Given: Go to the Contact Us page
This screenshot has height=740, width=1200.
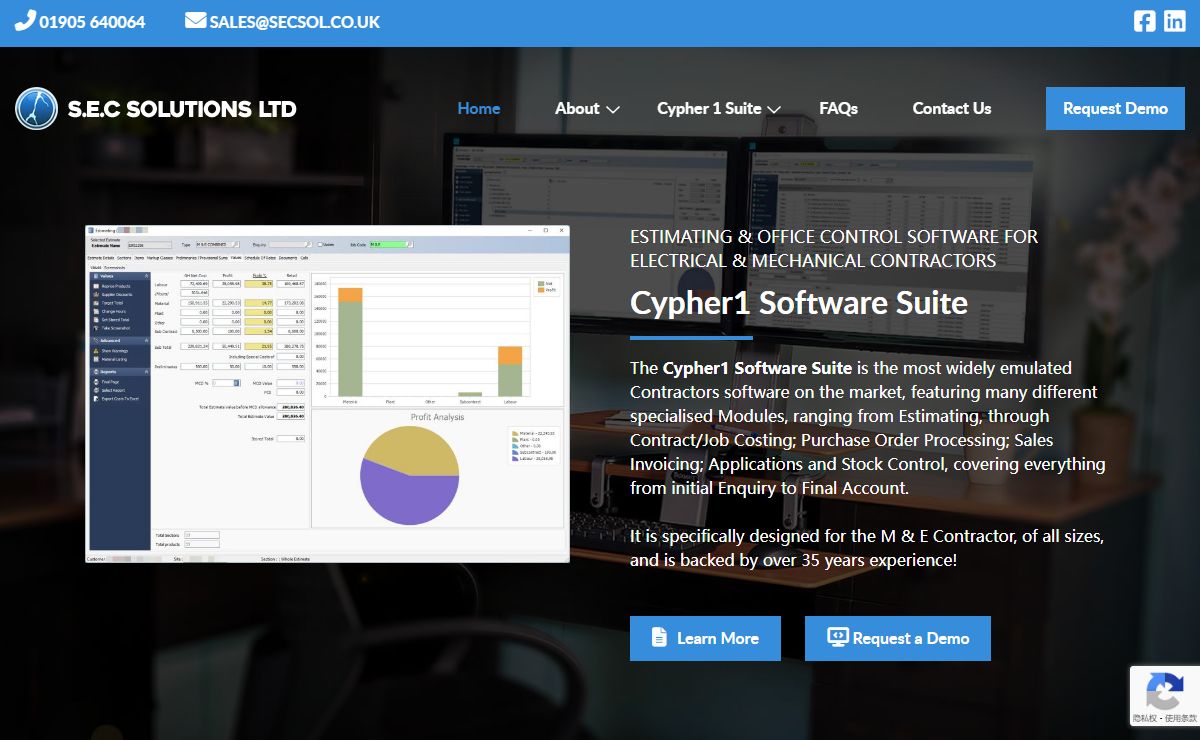Looking at the screenshot, I should coord(952,108).
